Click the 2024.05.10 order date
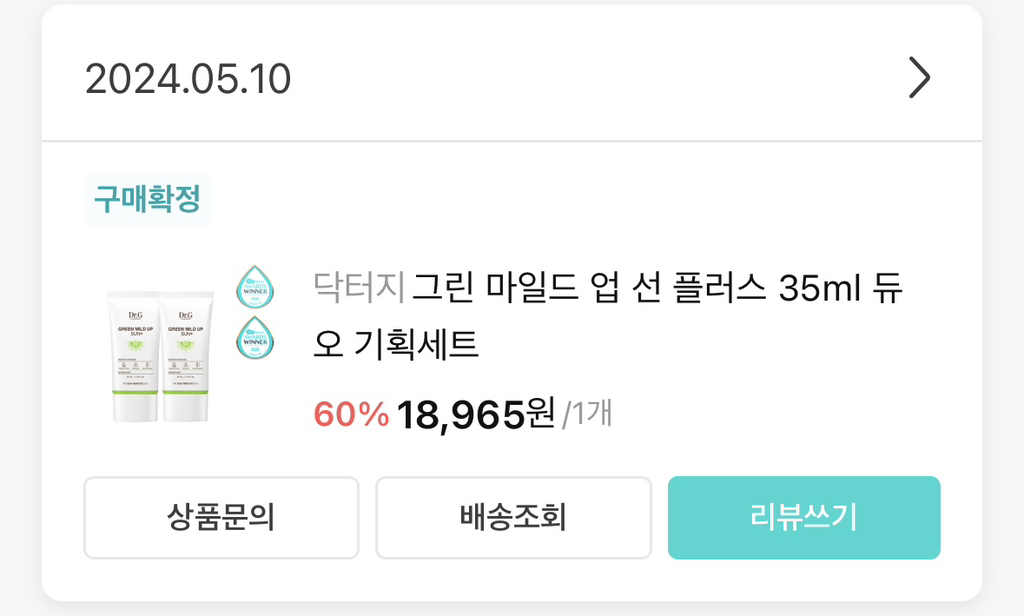1024x616 pixels. coord(188,79)
